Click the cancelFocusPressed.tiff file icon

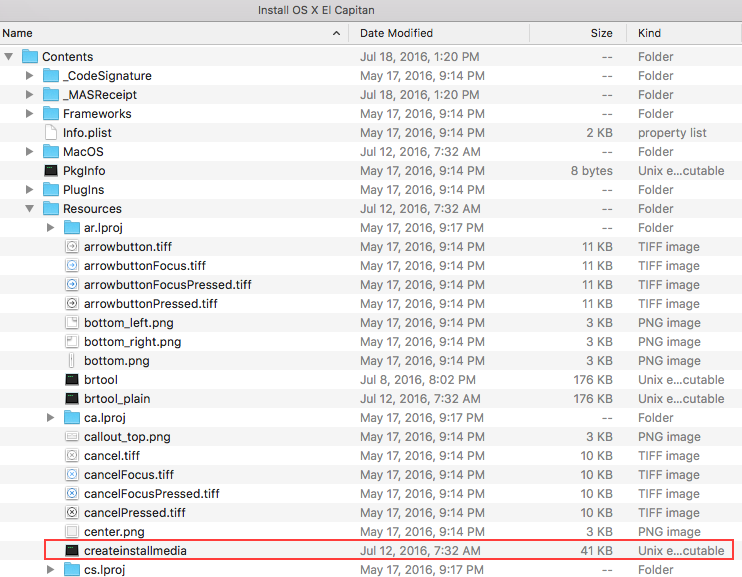click(x=71, y=493)
